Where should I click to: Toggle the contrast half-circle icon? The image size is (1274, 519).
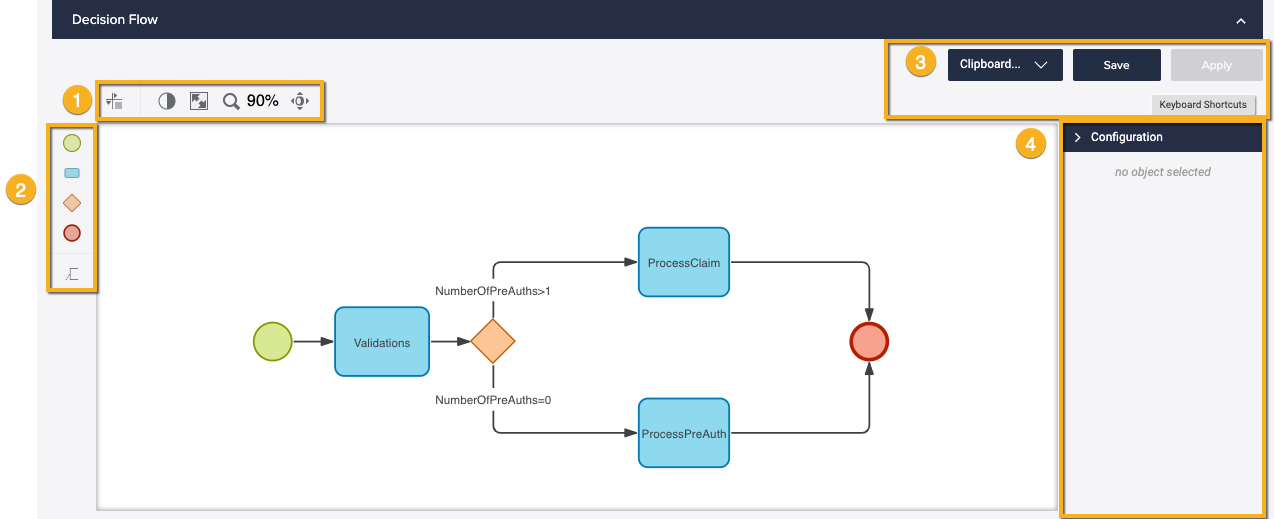167,101
